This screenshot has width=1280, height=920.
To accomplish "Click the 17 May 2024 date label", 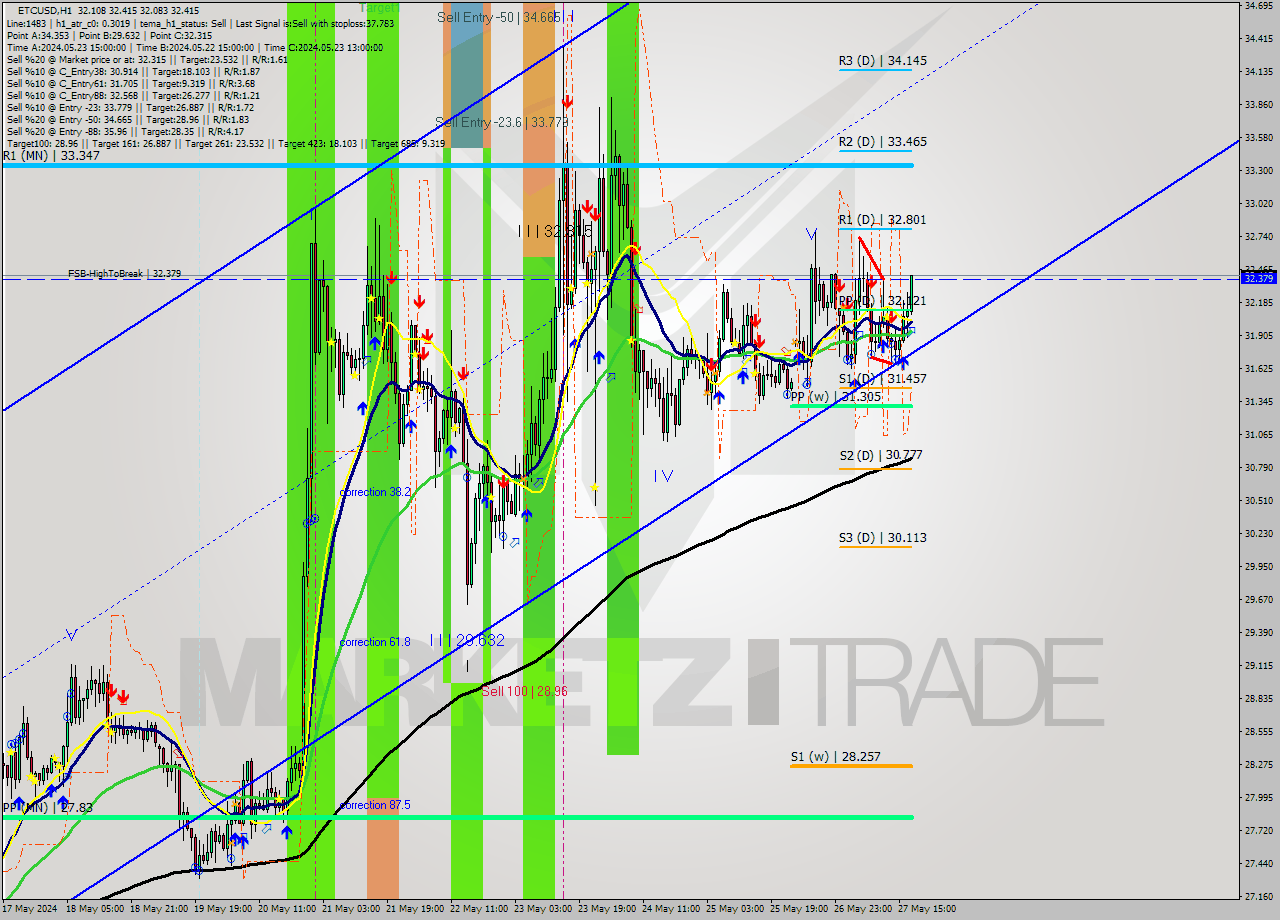I will click(30, 909).
